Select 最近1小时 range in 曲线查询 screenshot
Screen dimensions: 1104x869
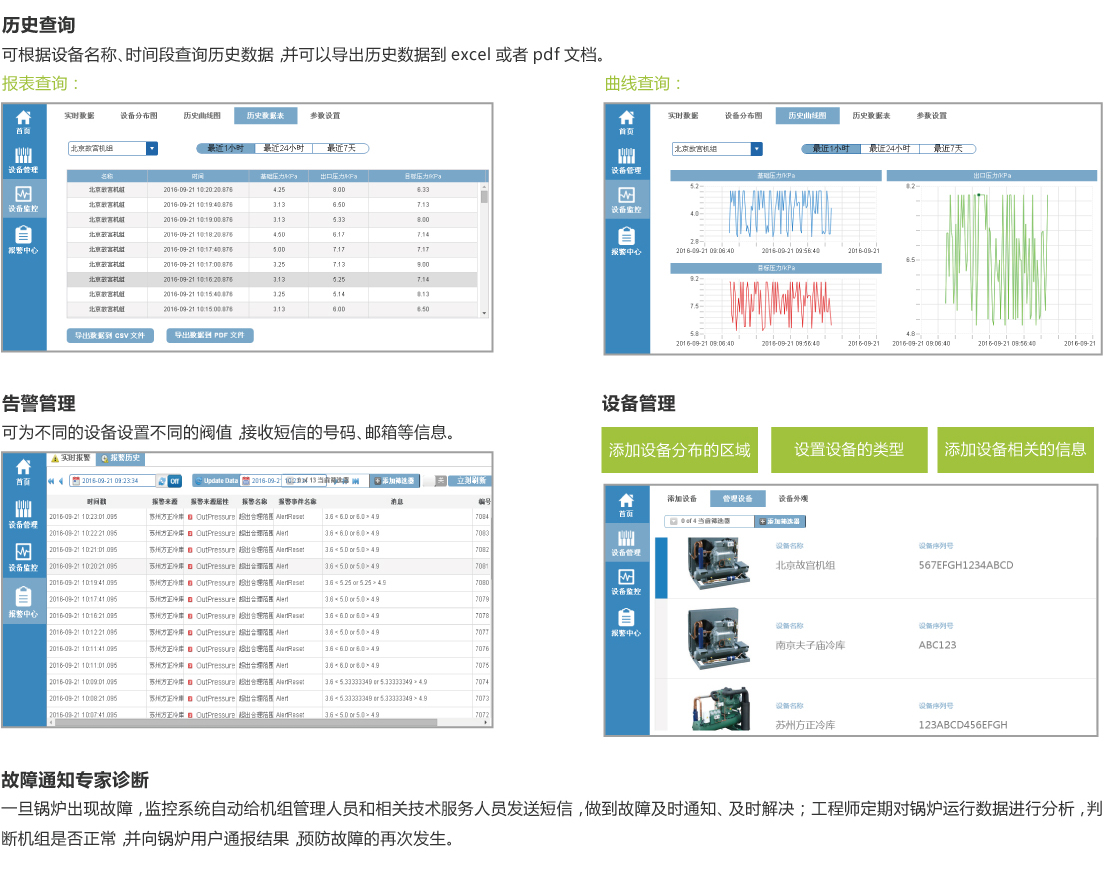[831, 149]
